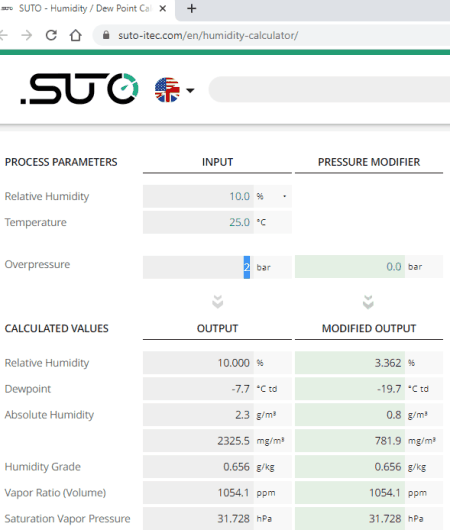The height and width of the screenshot is (530, 450).
Task: Click the °C unit beside Temperature input
Action: coord(261,222)
